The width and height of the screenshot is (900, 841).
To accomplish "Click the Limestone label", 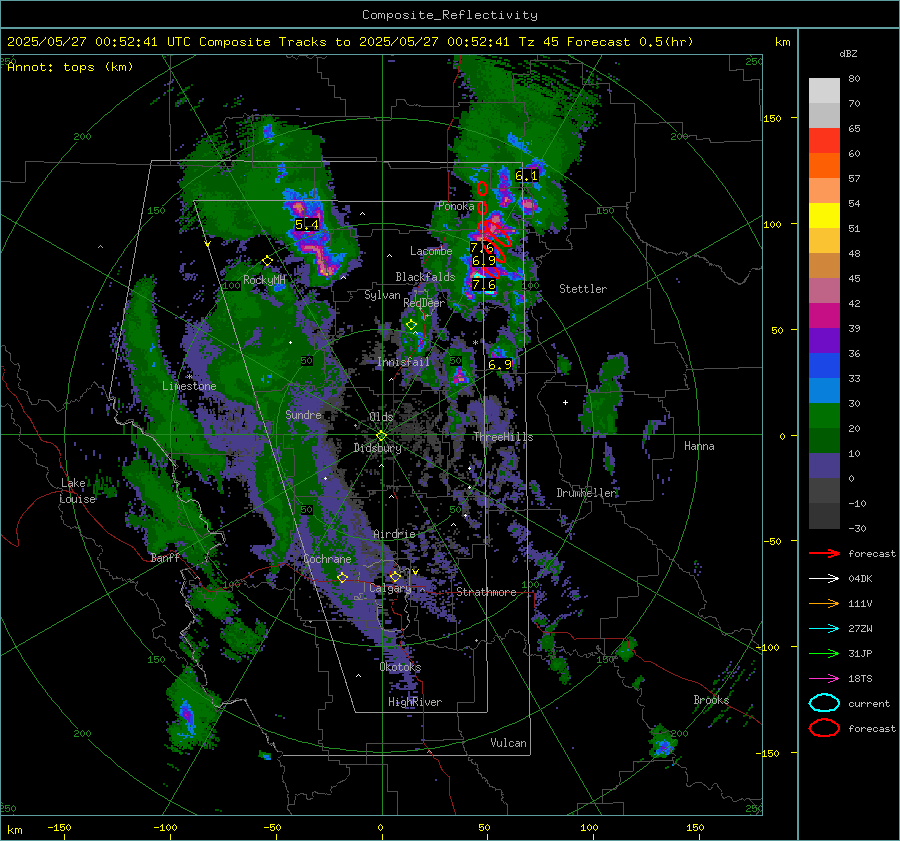I will pos(189,386).
